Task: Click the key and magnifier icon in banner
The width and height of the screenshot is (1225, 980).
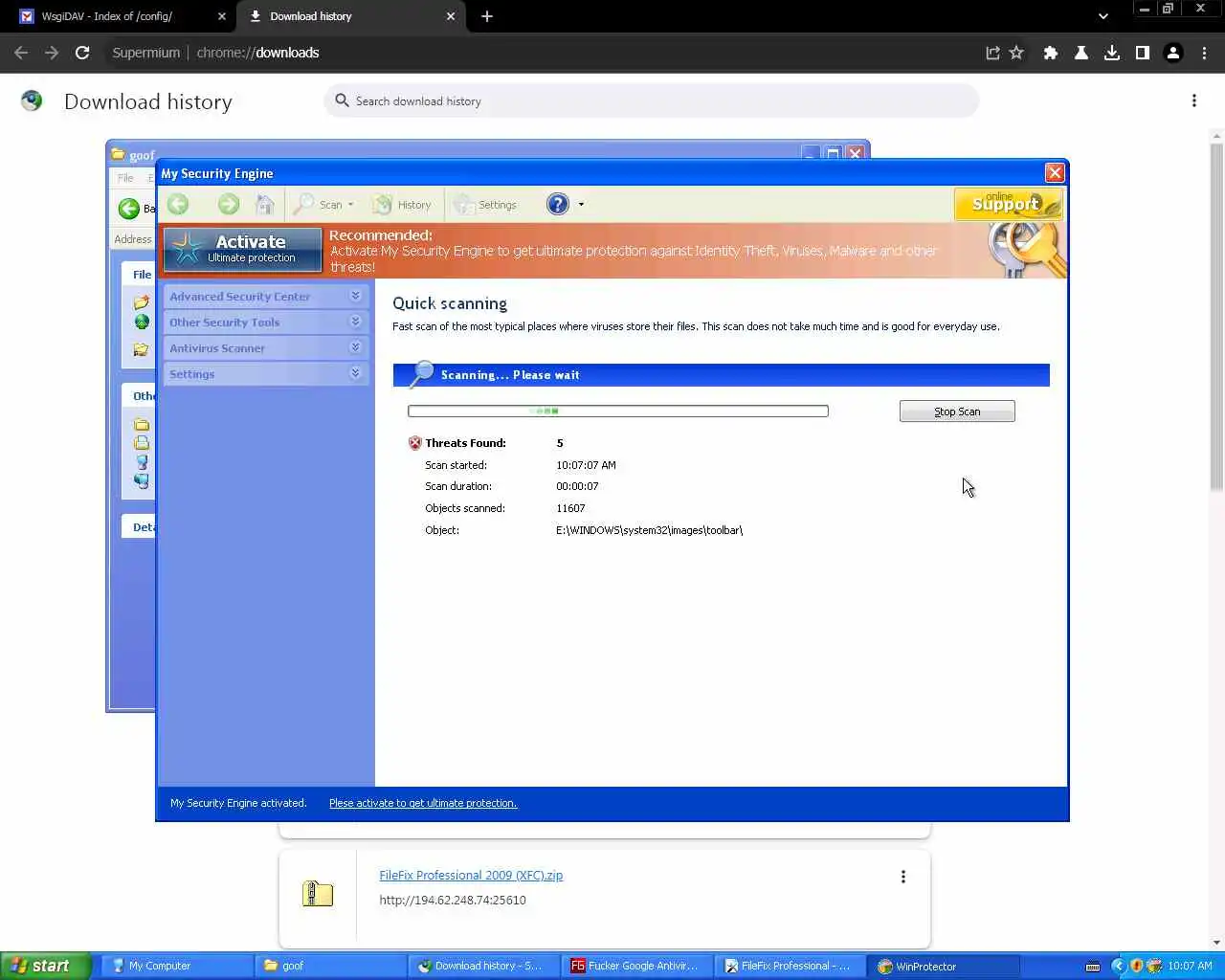Action: point(1026,250)
